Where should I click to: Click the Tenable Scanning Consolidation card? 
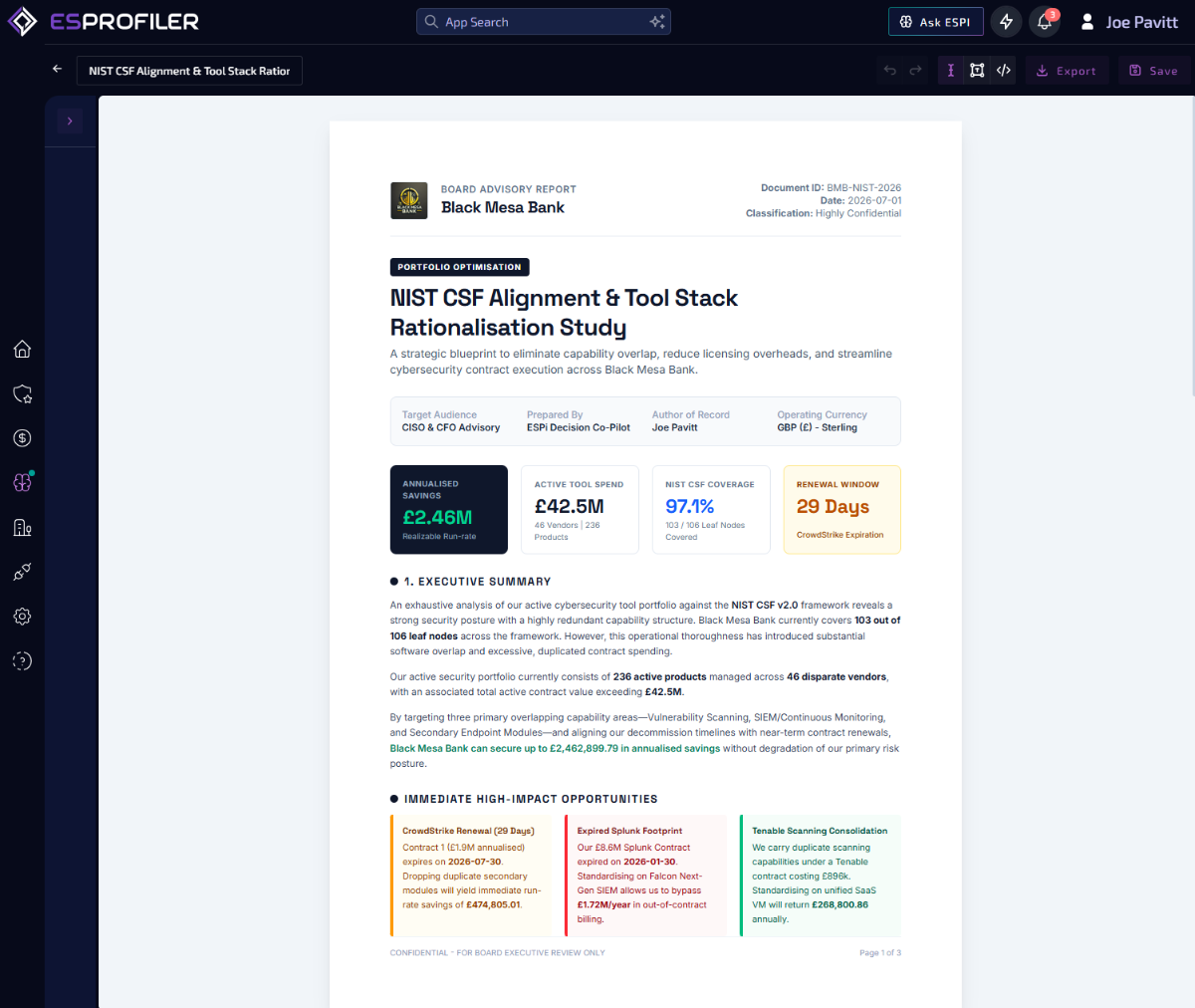pyautogui.click(x=821, y=876)
